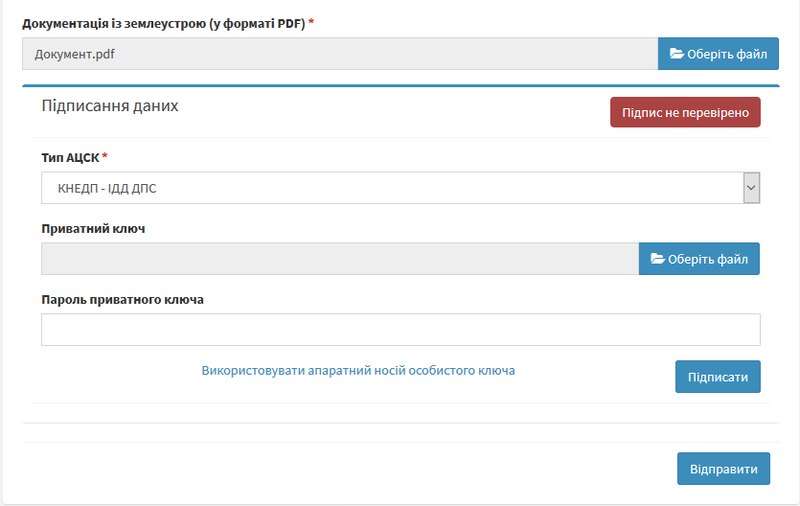Viewport: 800px width, 506px height.
Task: Click the Підписання даних section heading
Action: pos(110,106)
